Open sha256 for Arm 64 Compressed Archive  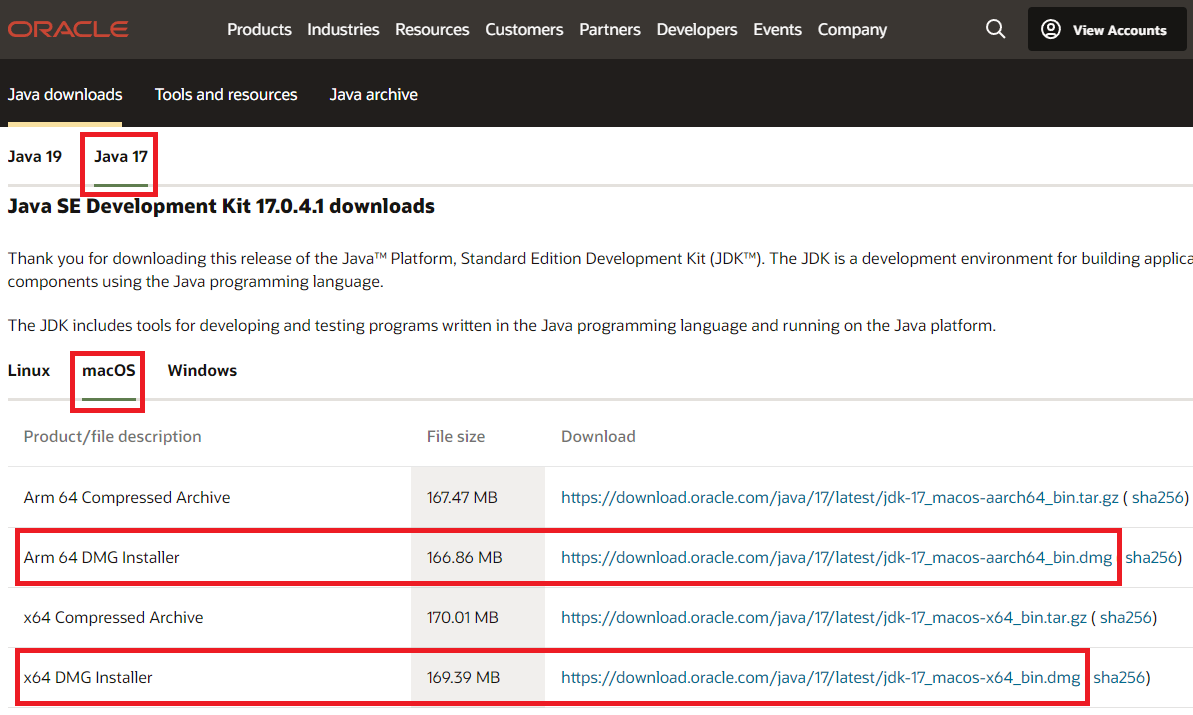point(1157,497)
